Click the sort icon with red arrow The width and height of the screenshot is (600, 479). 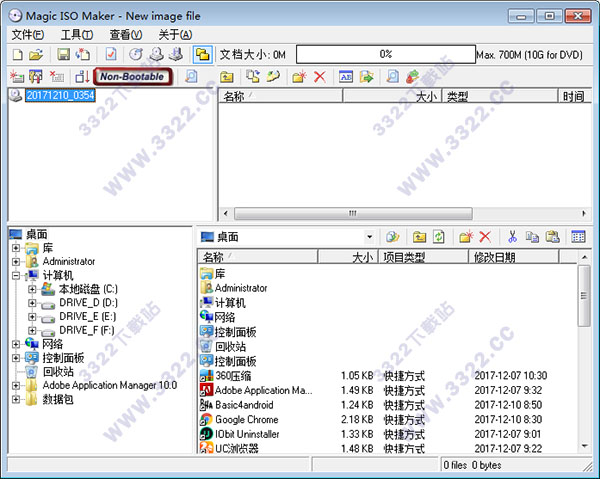82,77
